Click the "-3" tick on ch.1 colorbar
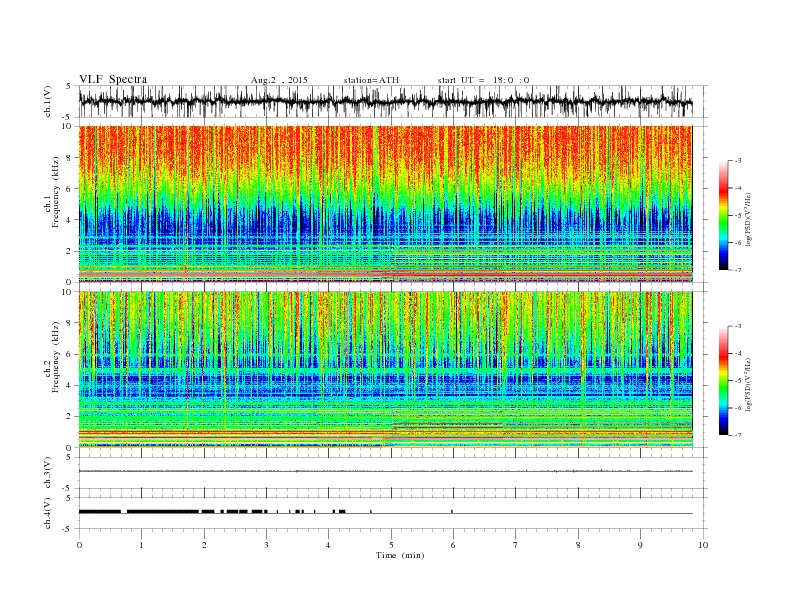 (737, 161)
